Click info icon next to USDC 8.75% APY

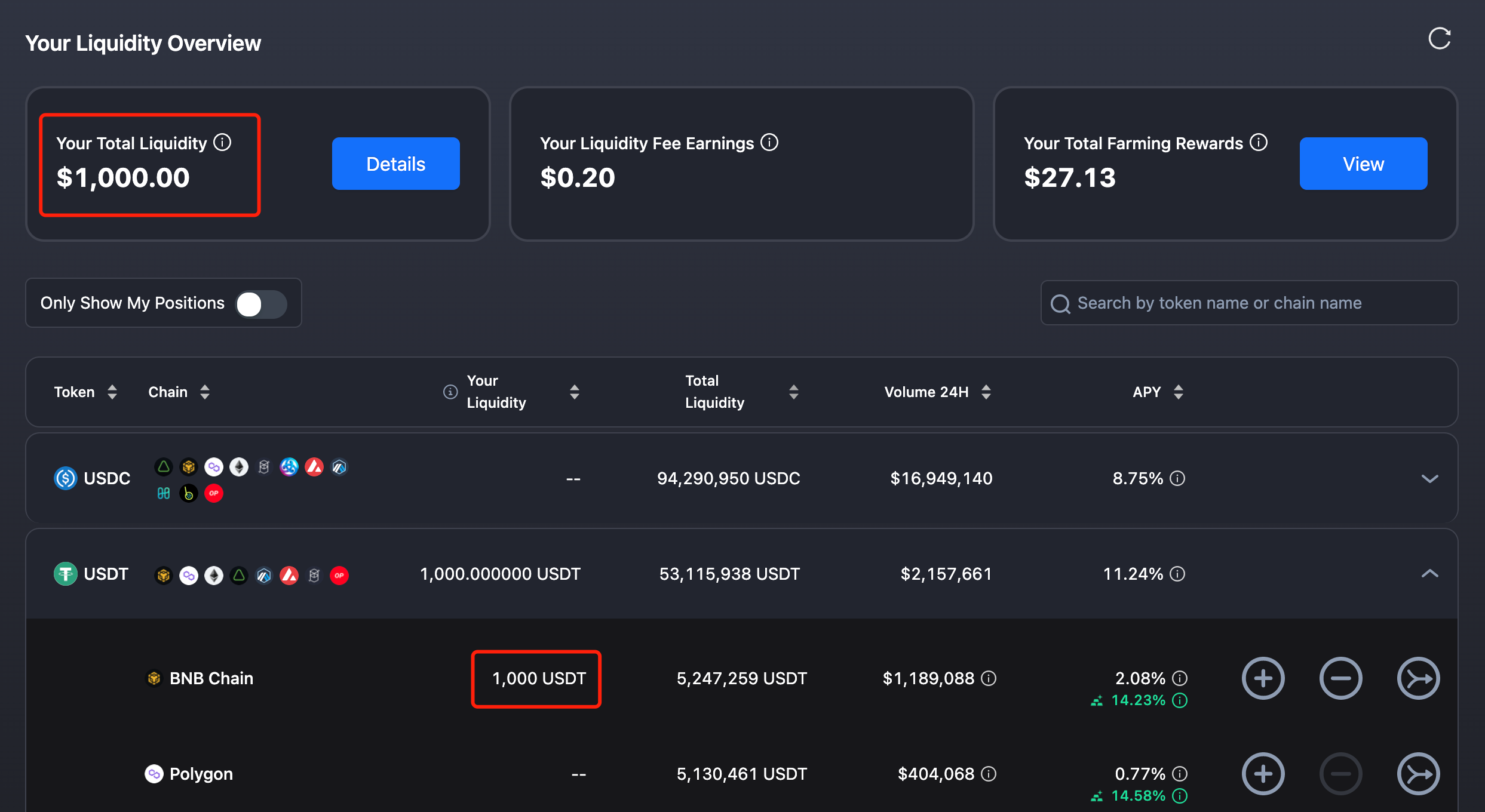1177,478
